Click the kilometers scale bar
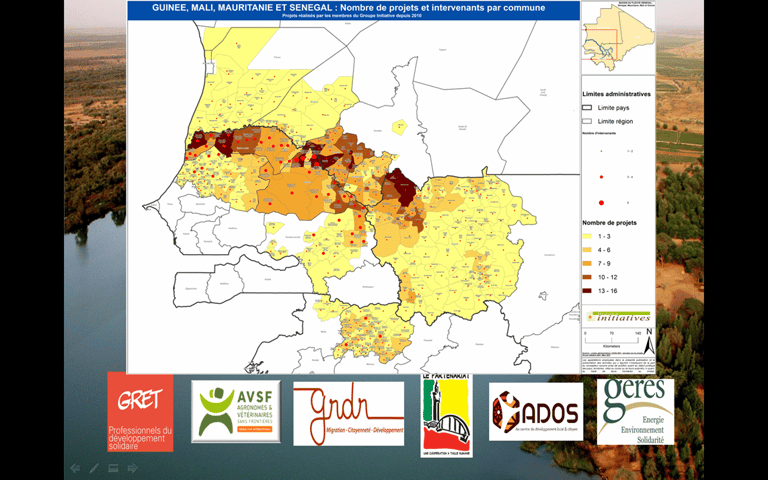Viewport: 768px width, 480px height. coord(612,338)
